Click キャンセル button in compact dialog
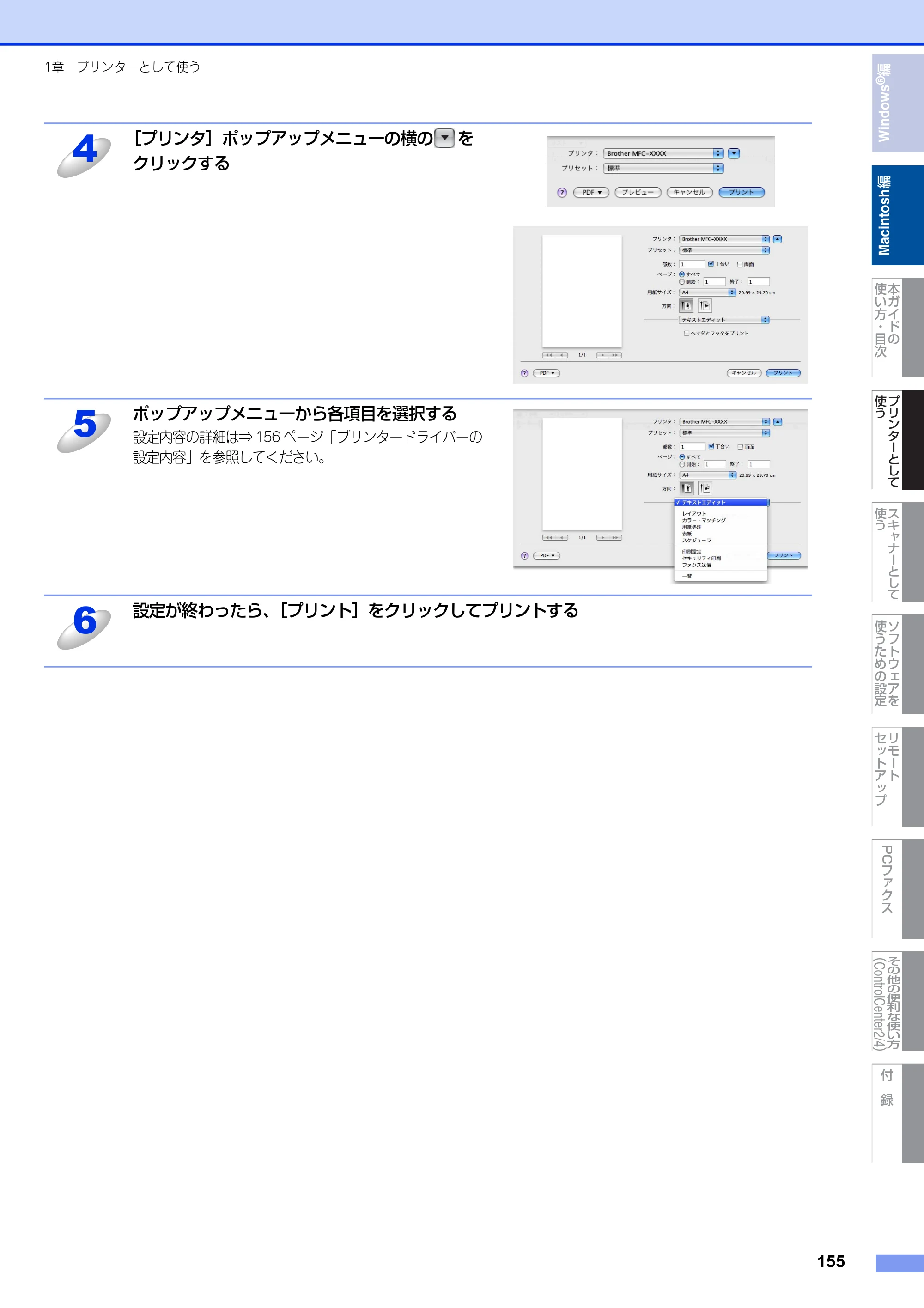Viewport: 924px width, 1308px height. click(690, 193)
